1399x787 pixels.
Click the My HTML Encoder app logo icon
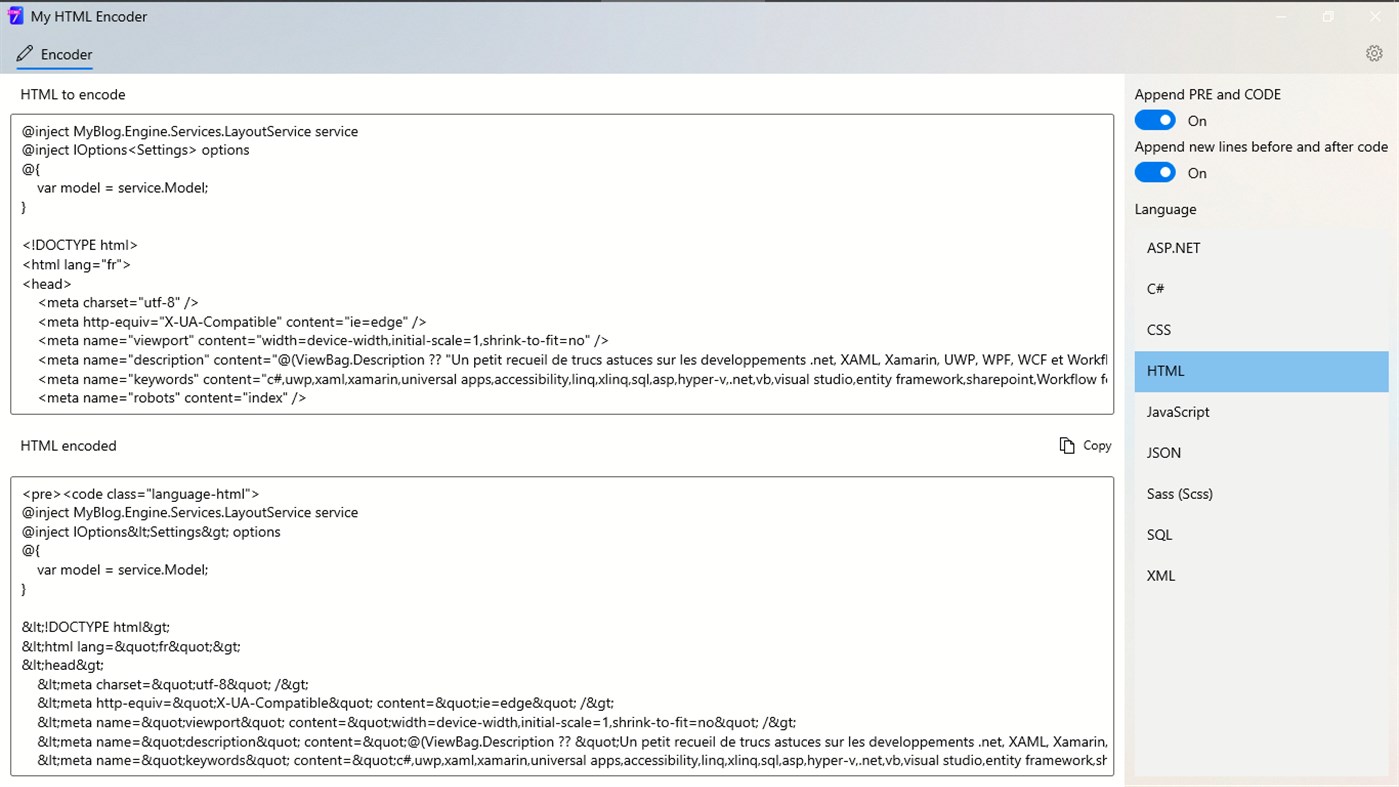[x=15, y=16]
